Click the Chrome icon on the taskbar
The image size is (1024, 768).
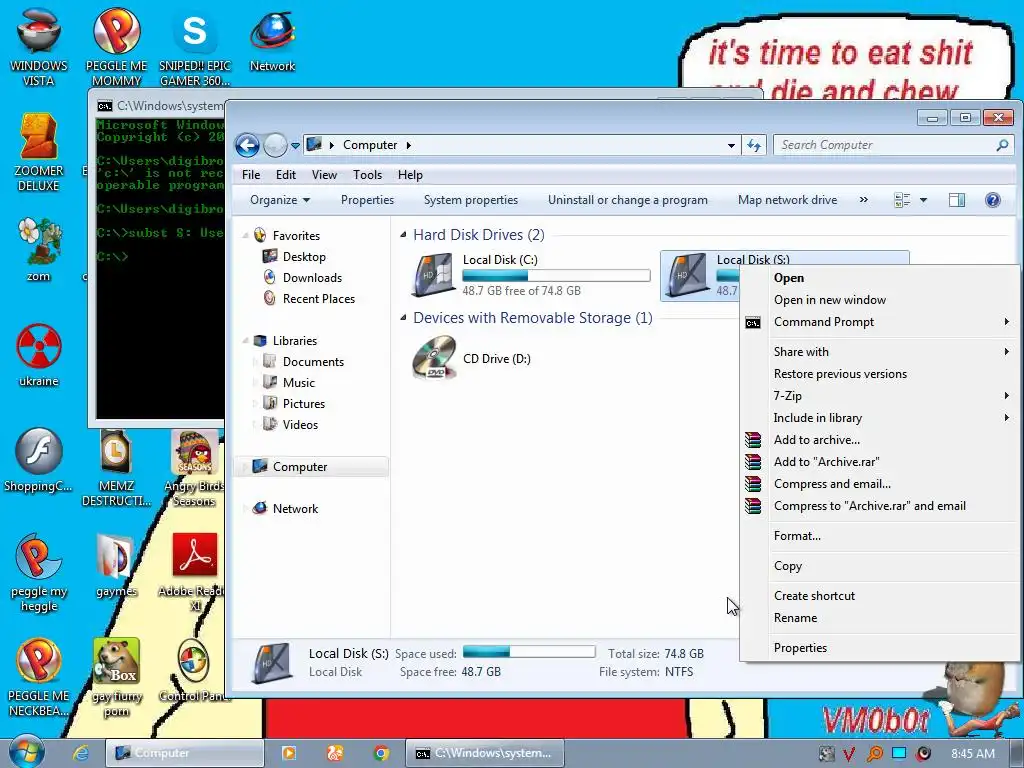(x=381, y=753)
